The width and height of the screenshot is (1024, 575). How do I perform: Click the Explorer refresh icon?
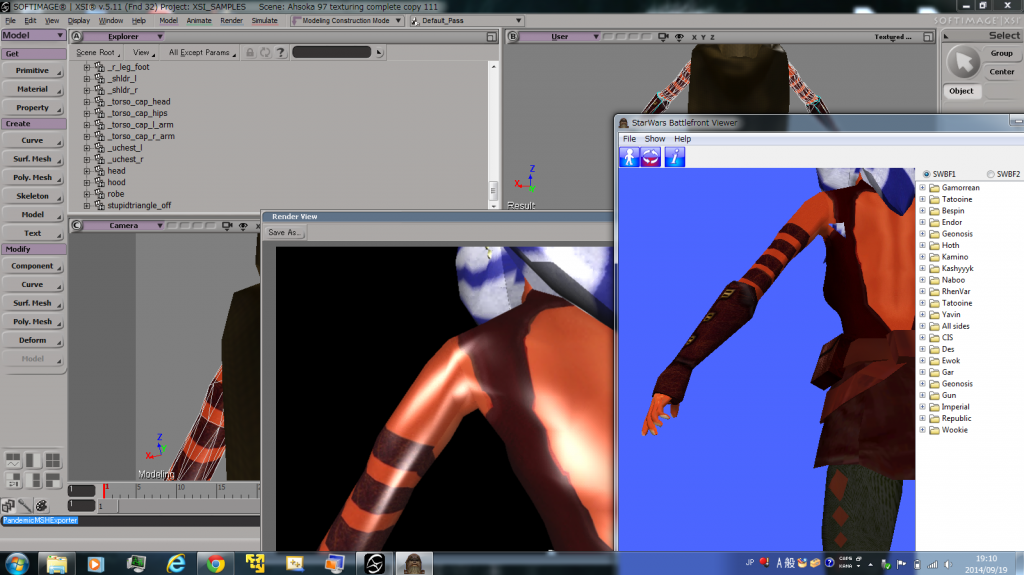coord(265,52)
